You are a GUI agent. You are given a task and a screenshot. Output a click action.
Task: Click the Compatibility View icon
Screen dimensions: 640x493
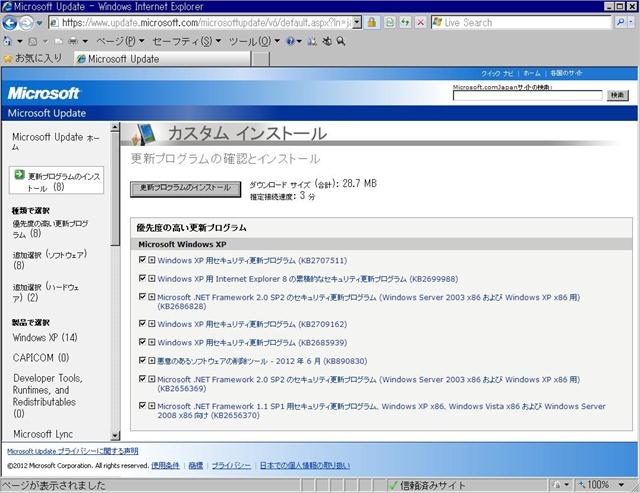[x=390, y=22]
